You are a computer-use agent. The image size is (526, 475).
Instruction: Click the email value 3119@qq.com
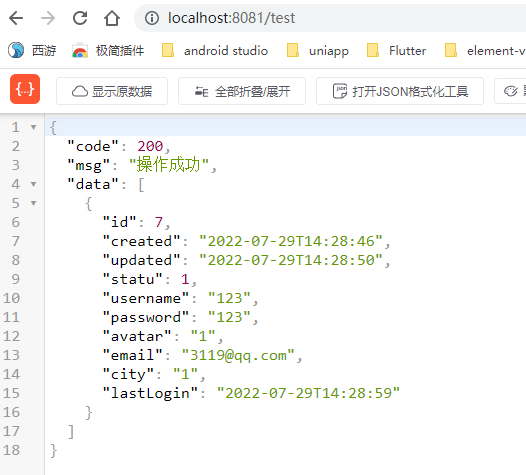(238, 355)
